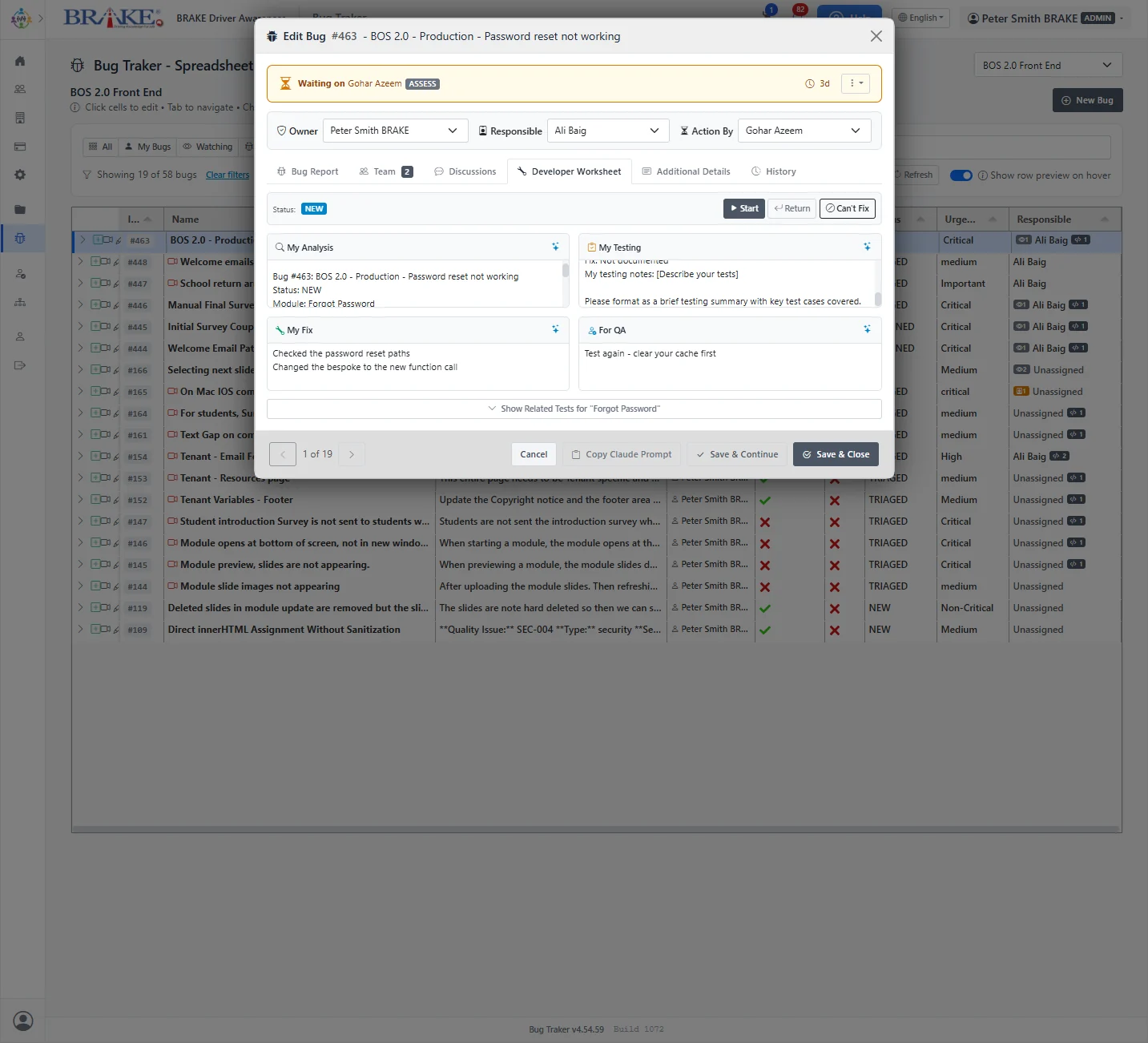This screenshot has width=1148, height=1043.
Task: Click into the For QA text area
Action: [730, 367]
